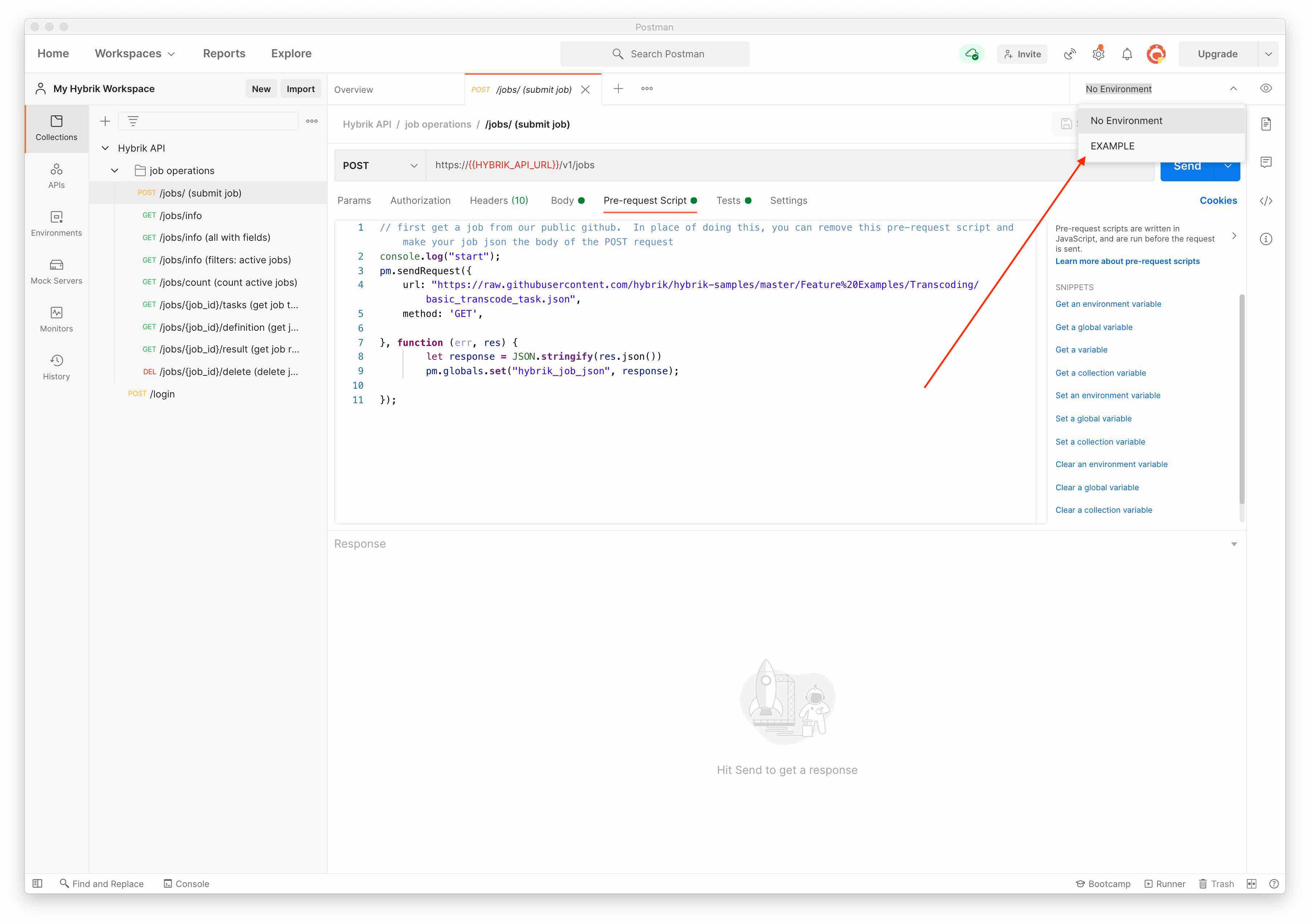Open the comments panel icon
The image size is (1310, 924).
pos(1265,162)
